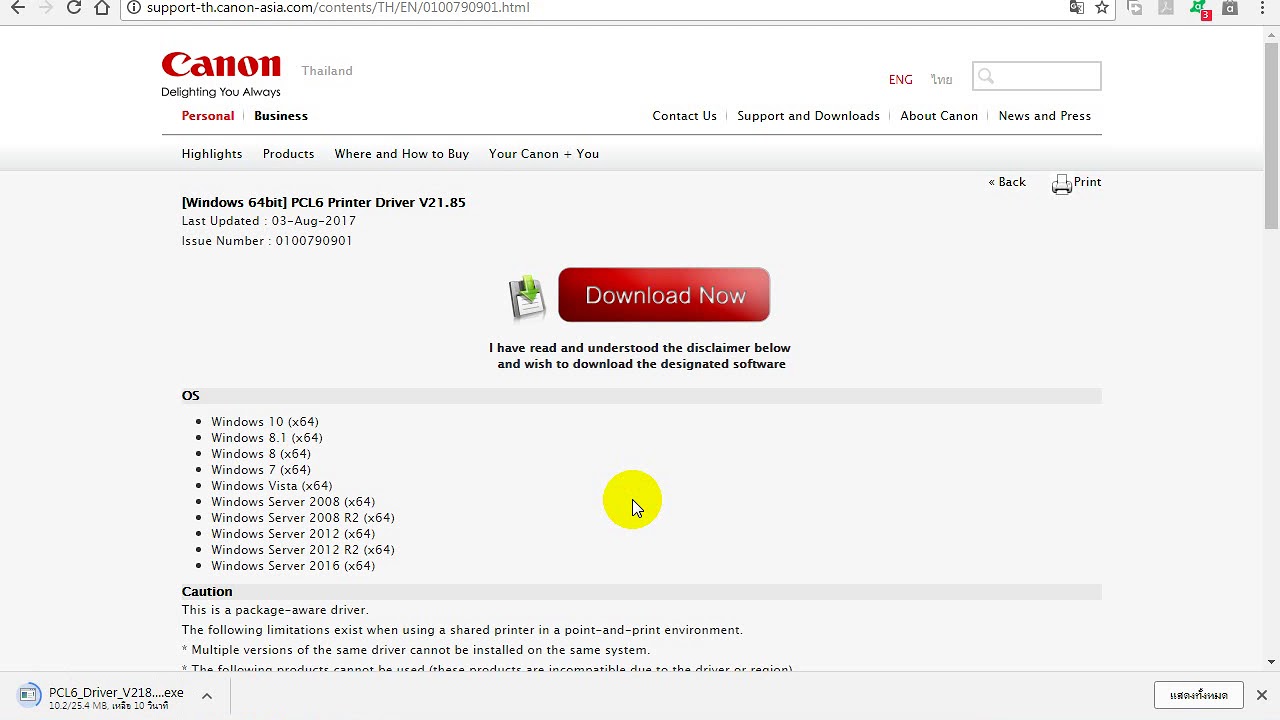Click 'Windows 10 (x64)' list item
Viewport: 1280px width, 720px height.
[x=265, y=422]
